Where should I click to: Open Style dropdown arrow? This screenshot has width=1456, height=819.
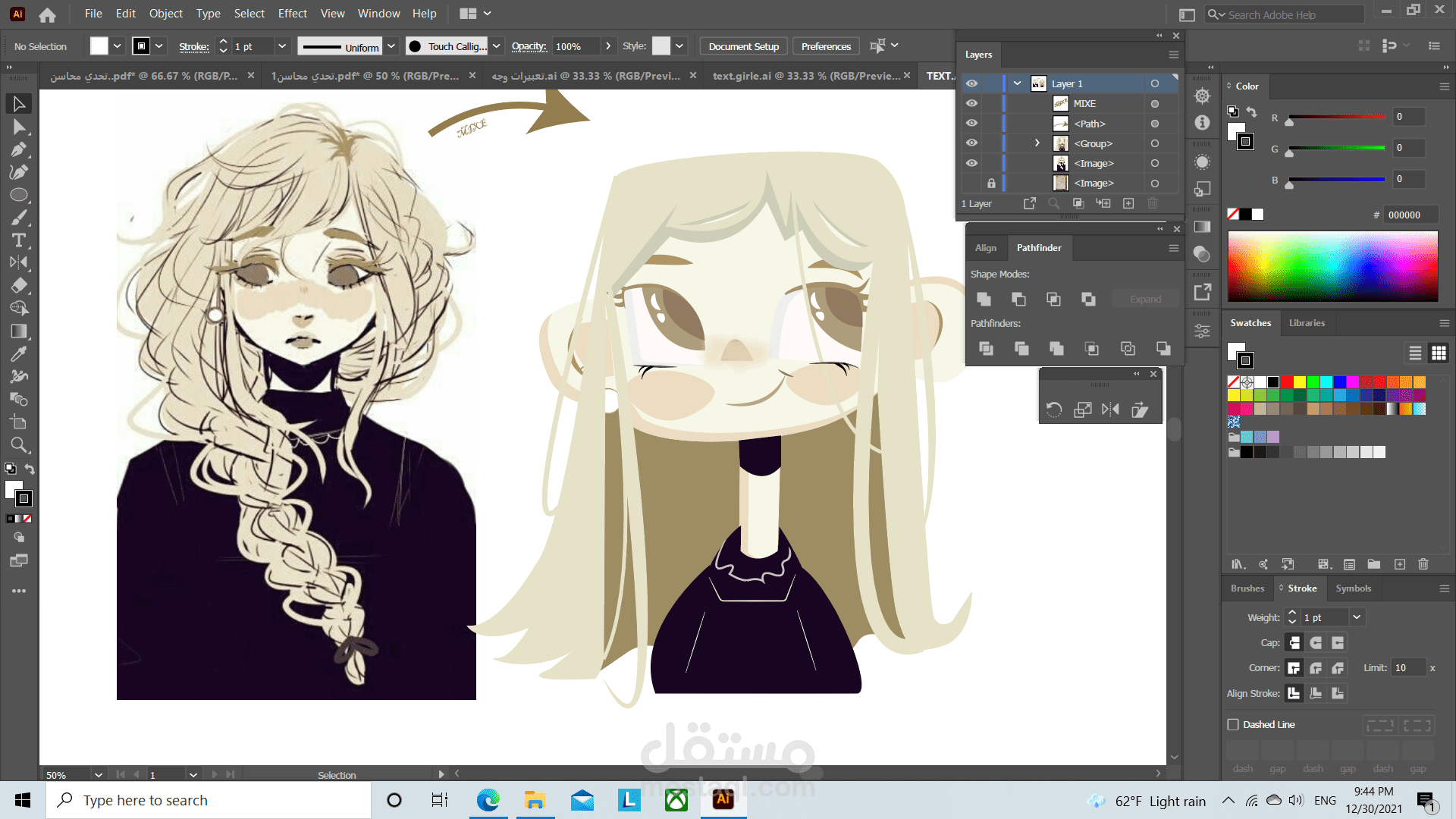(679, 46)
